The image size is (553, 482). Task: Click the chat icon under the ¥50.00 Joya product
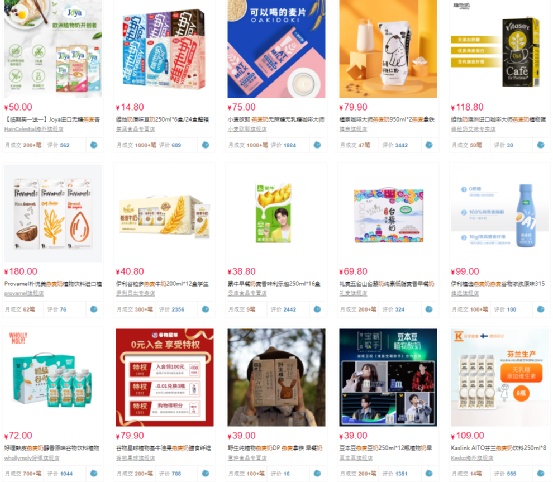[x=94, y=145]
